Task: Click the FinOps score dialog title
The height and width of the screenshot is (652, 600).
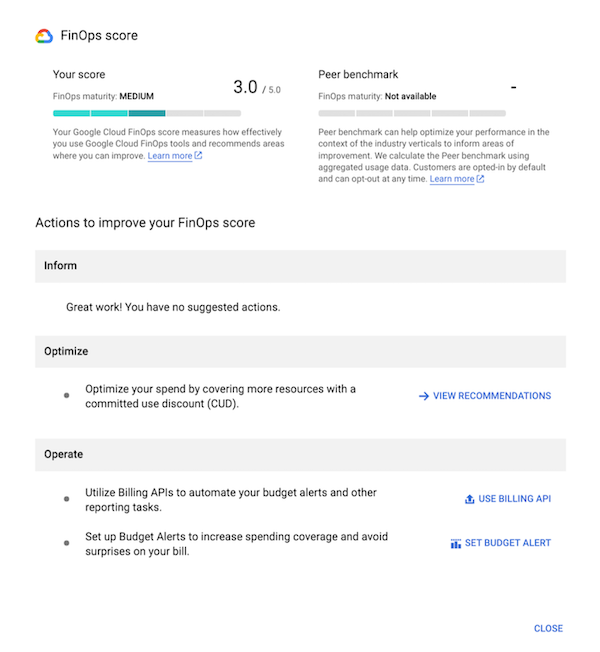Action: [101, 36]
